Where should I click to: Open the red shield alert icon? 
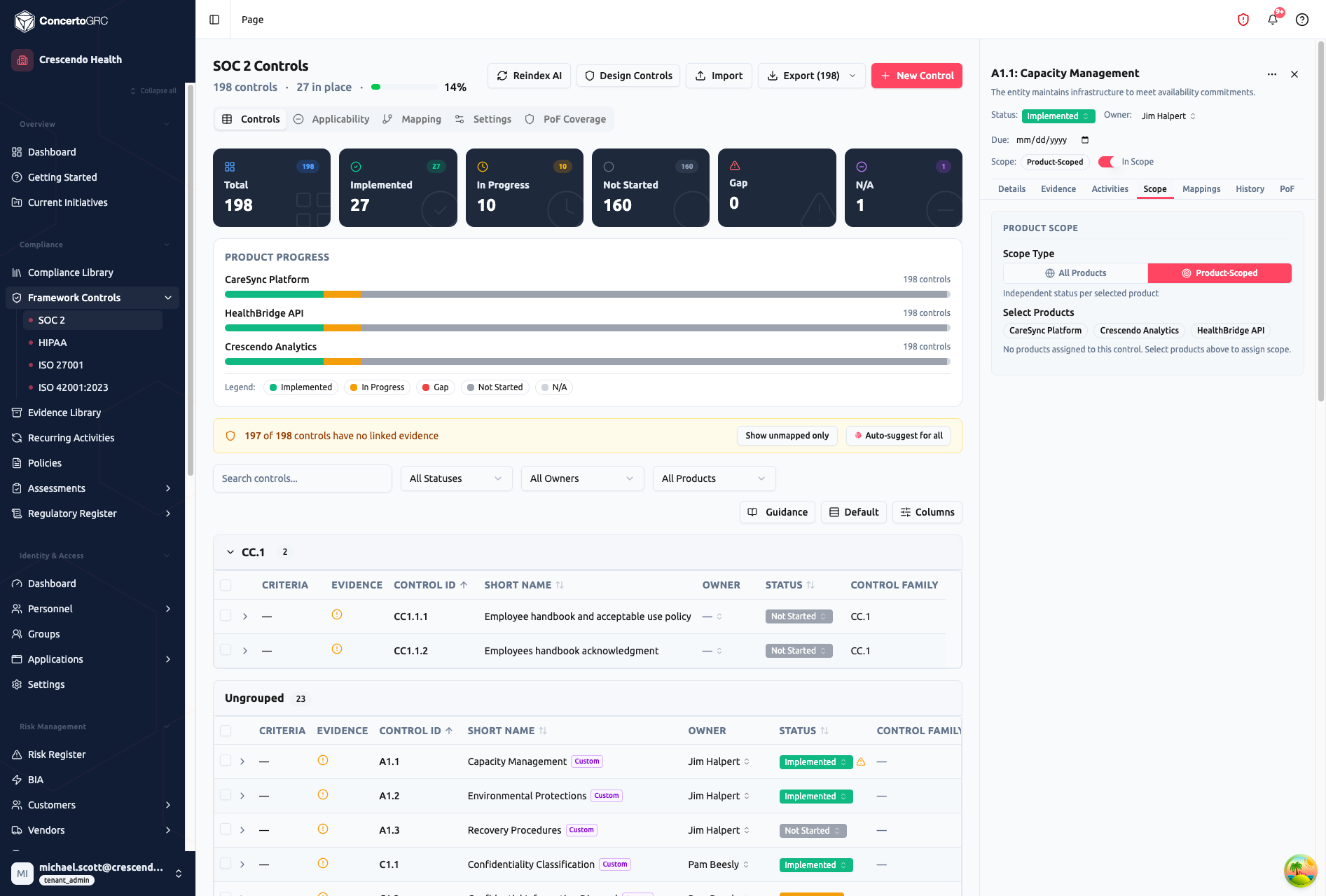pos(1243,20)
